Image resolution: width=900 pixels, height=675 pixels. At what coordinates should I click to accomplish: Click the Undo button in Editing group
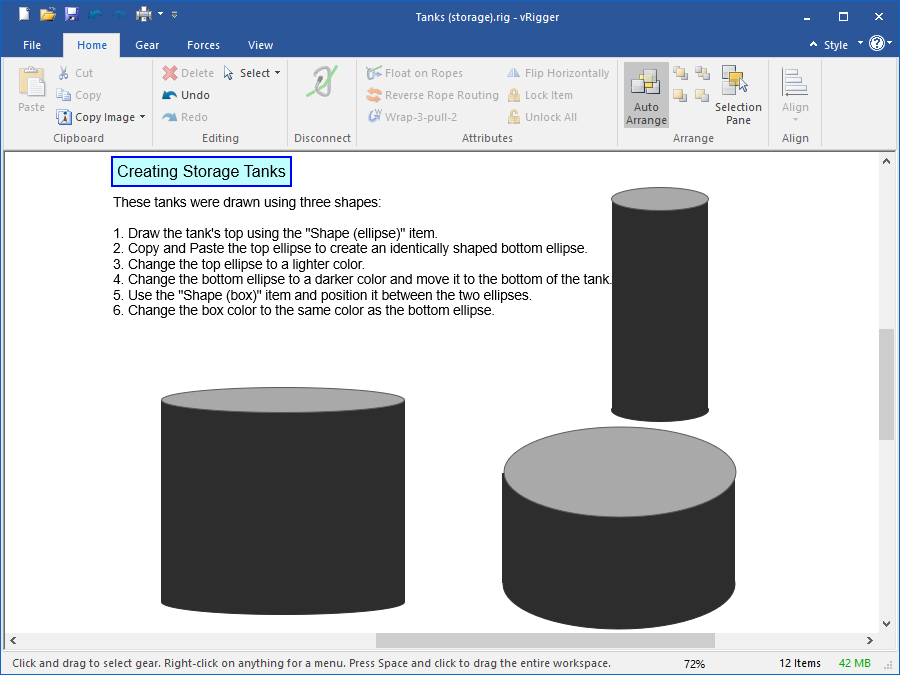coord(186,95)
